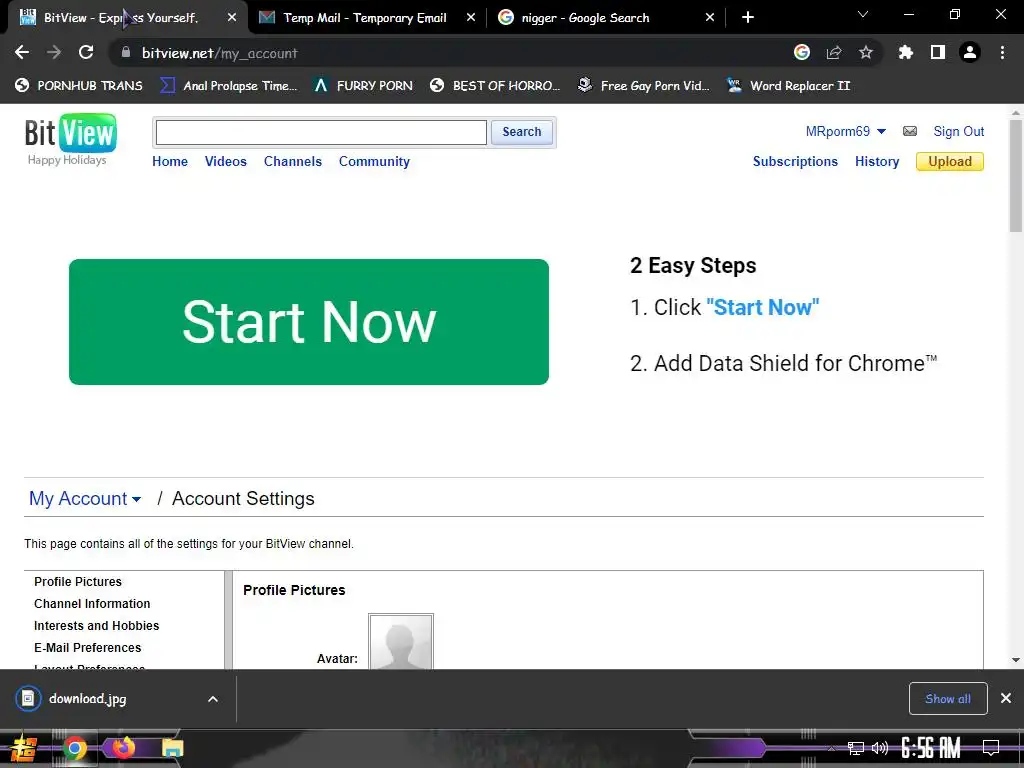Go back to the previous page
The image size is (1024, 768).
pos(22,53)
